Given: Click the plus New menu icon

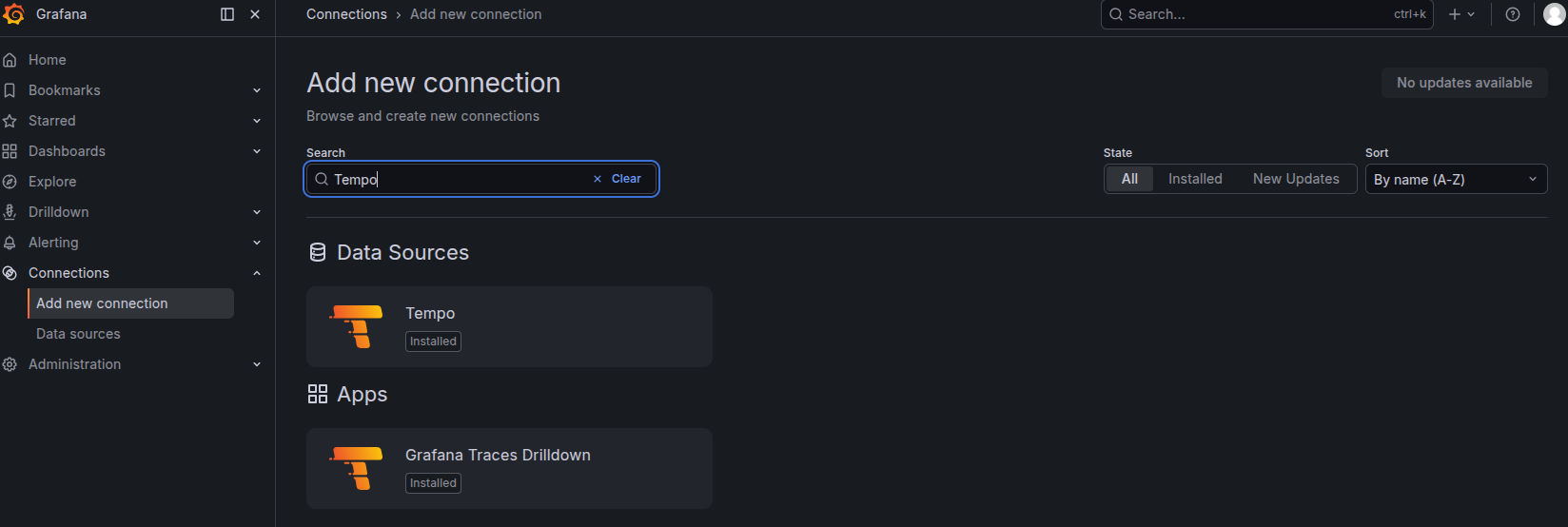Looking at the screenshot, I should pyautogui.click(x=1461, y=14).
